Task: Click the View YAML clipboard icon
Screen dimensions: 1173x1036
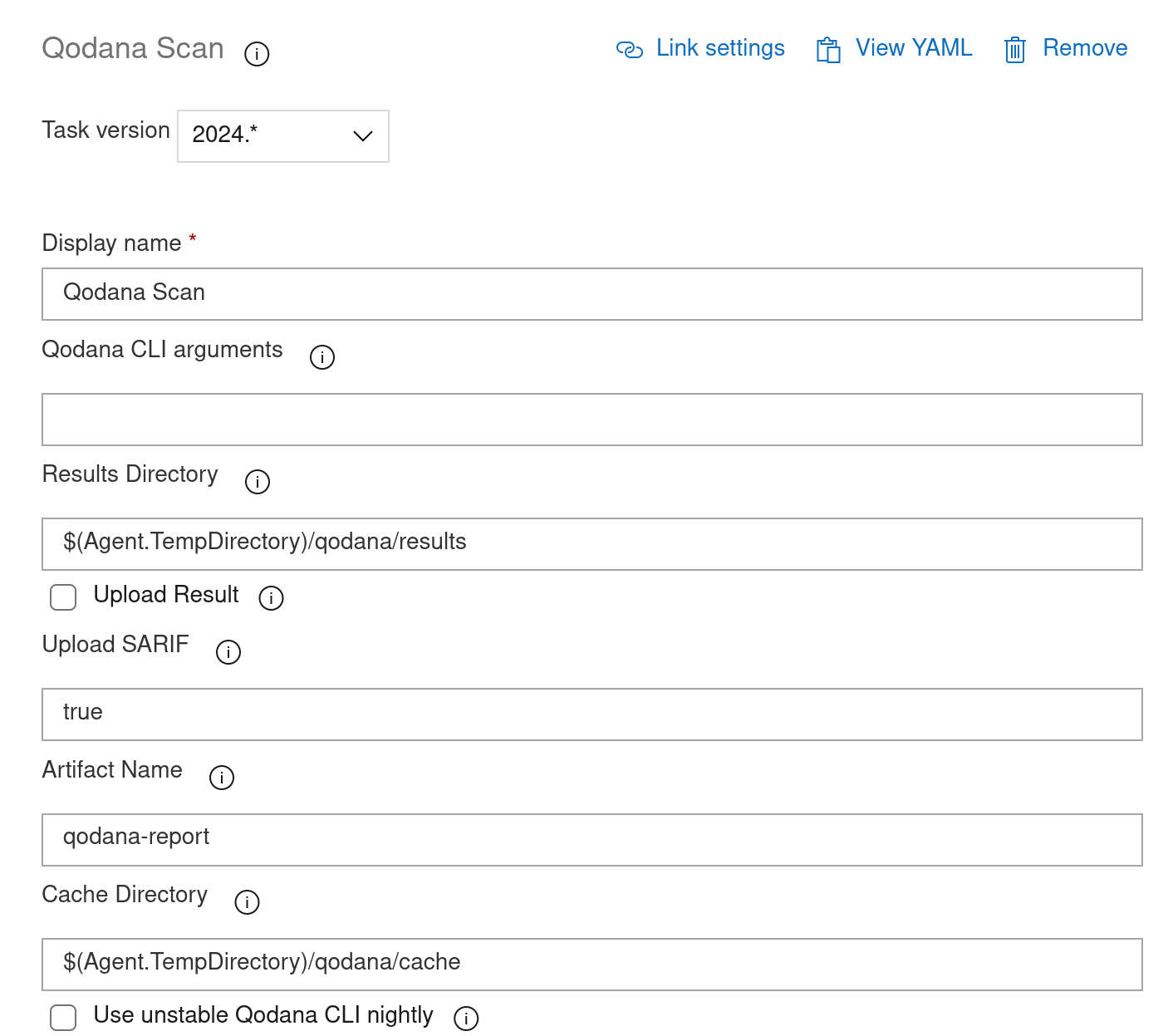Action: click(828, 50)
